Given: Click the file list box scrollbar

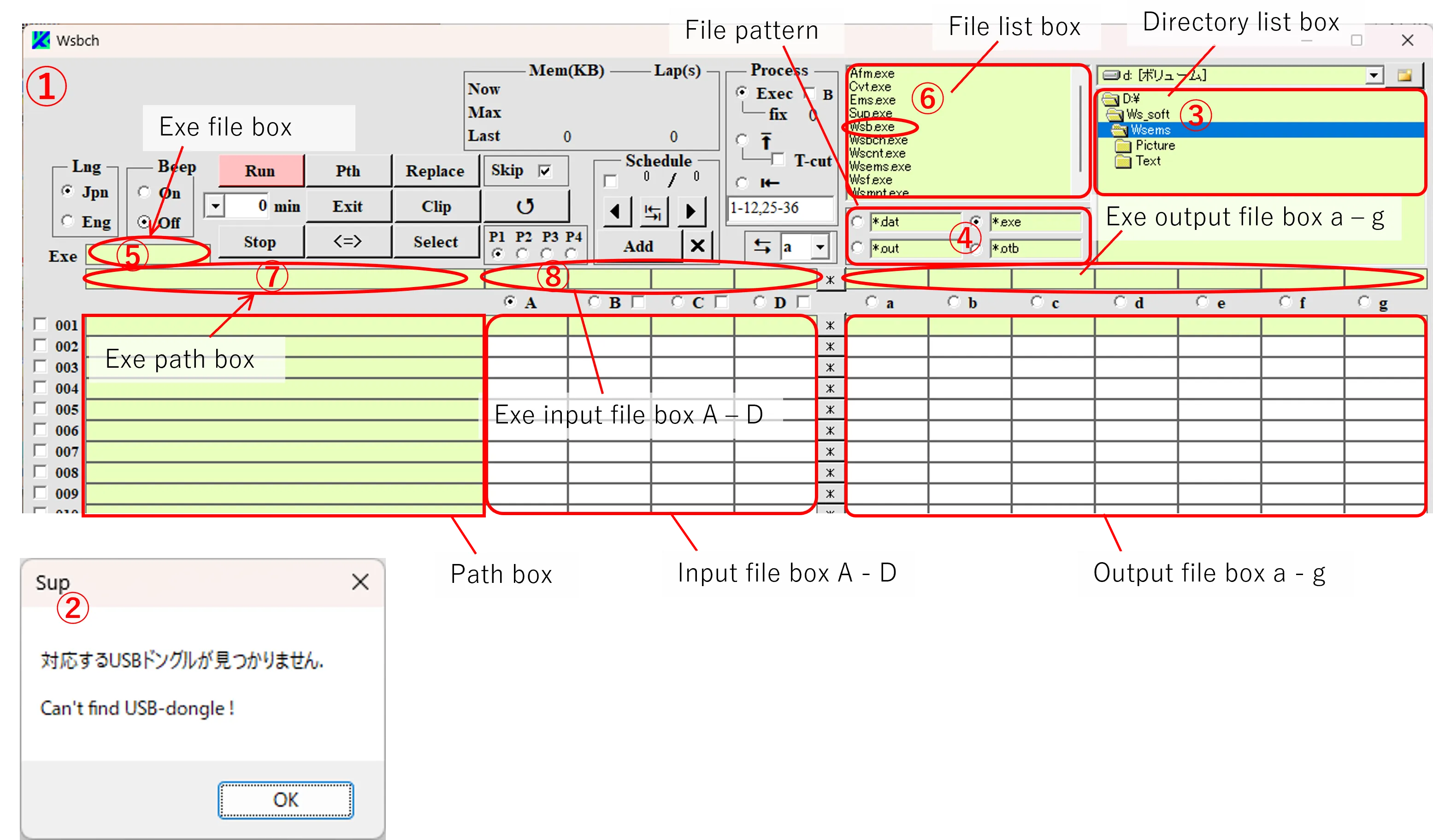Looking at the screenshot, I should [x=1080, y=129].
